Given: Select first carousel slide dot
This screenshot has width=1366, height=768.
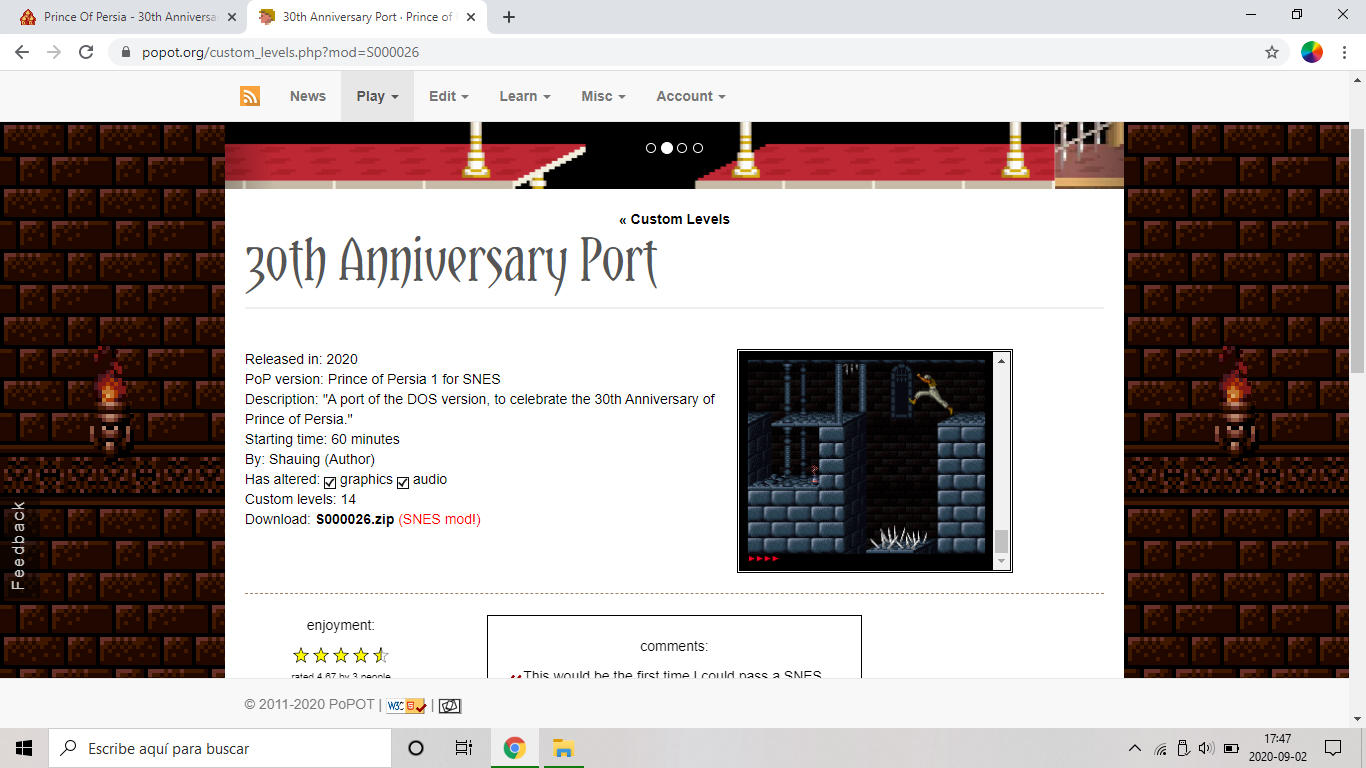Looking at the screenshot, I should coord(651,148).
